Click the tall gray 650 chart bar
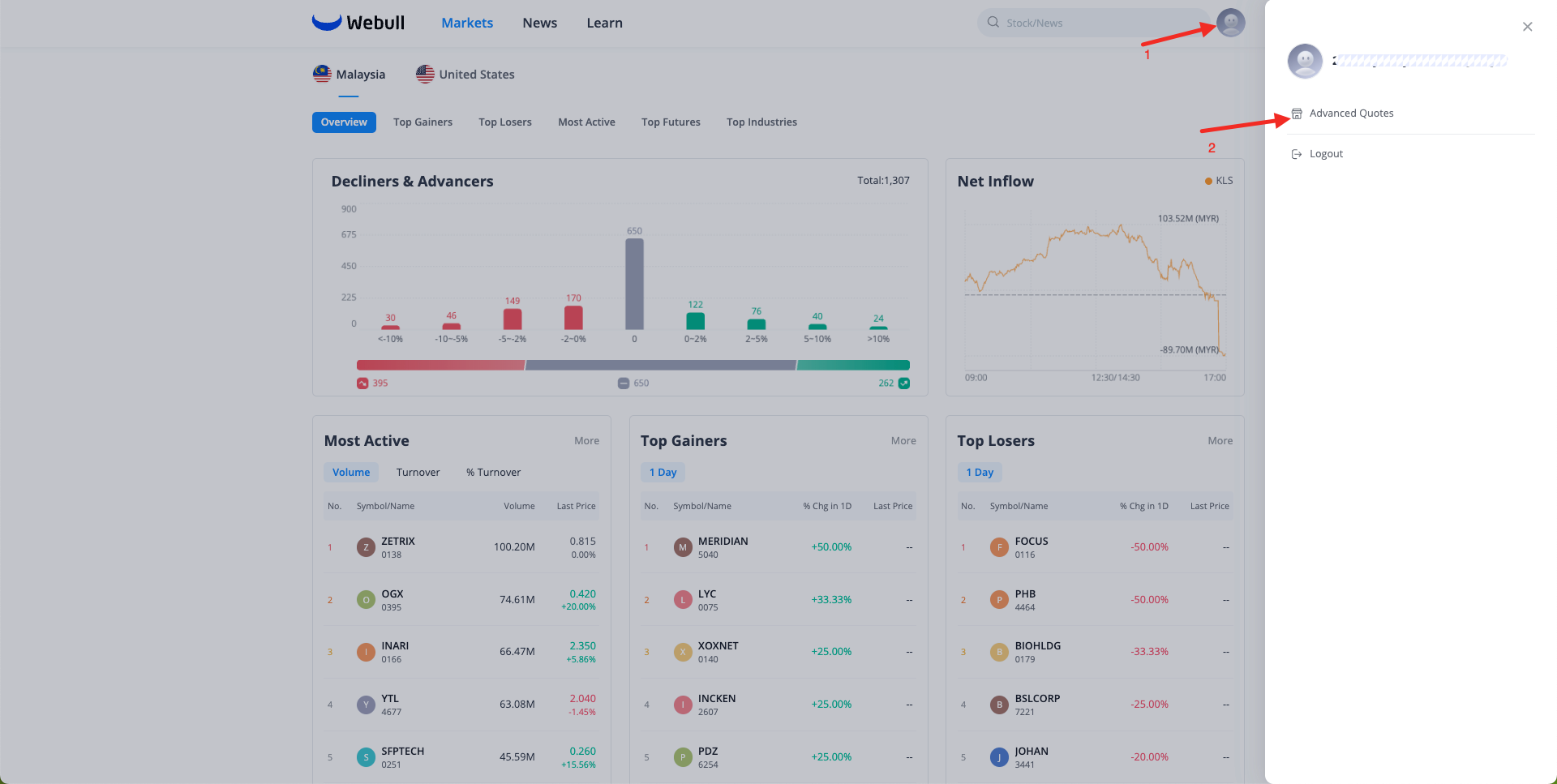The image size is (1557, 784). point(634,284)
